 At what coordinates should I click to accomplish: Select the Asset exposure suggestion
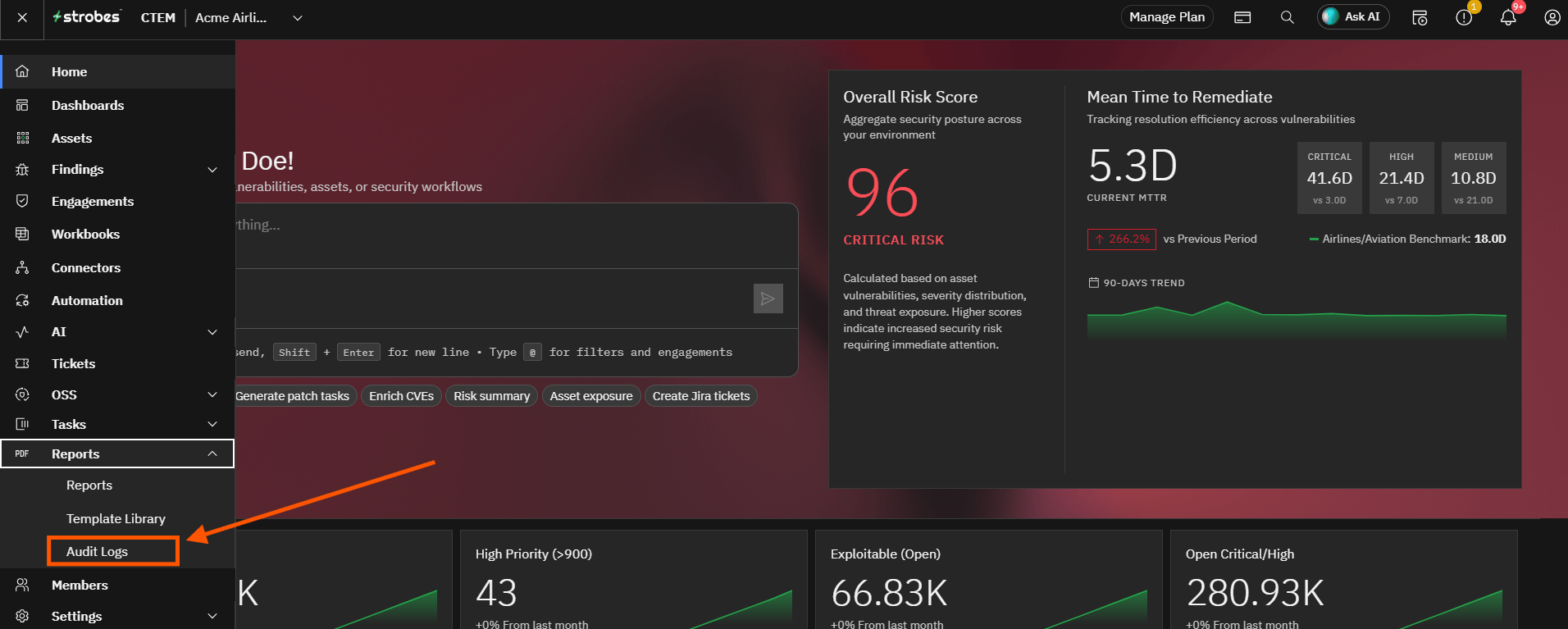(x=591, y=396)
